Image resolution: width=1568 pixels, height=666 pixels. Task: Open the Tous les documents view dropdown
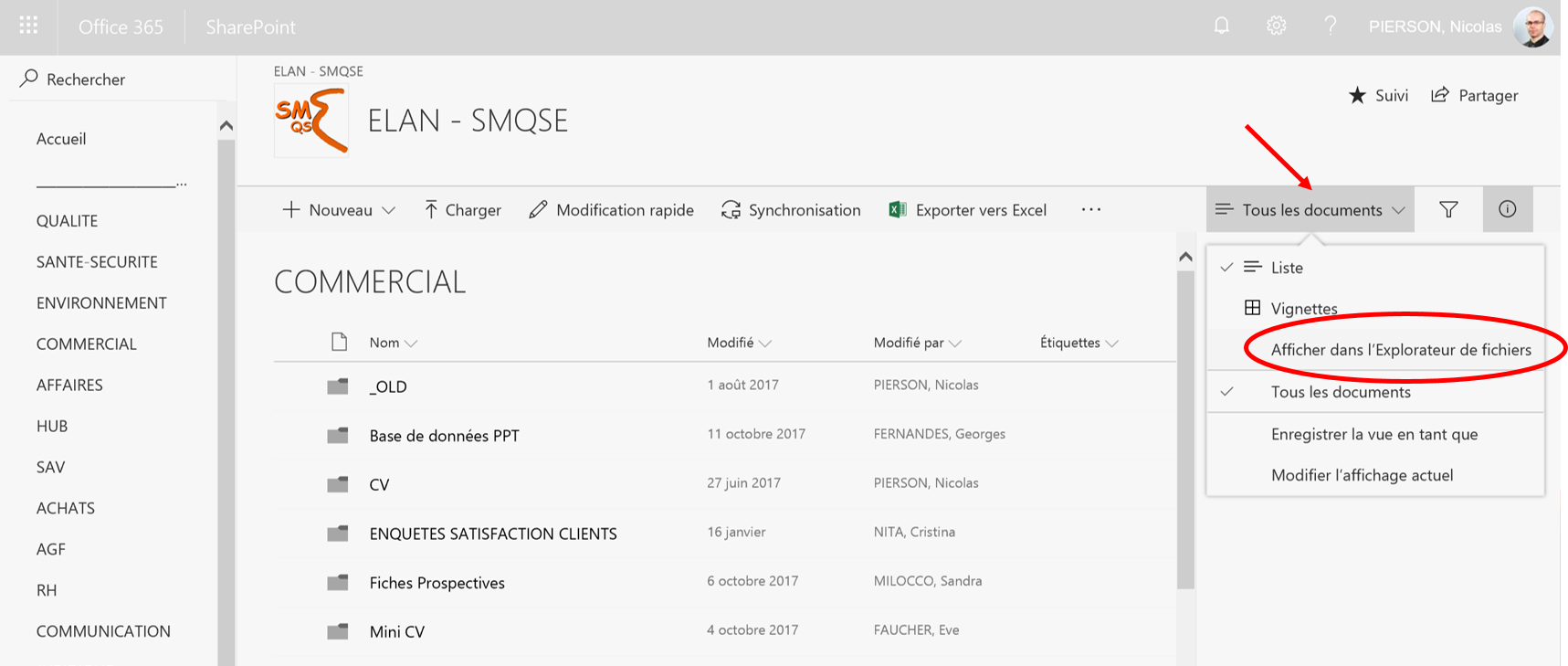point(1310,210)
